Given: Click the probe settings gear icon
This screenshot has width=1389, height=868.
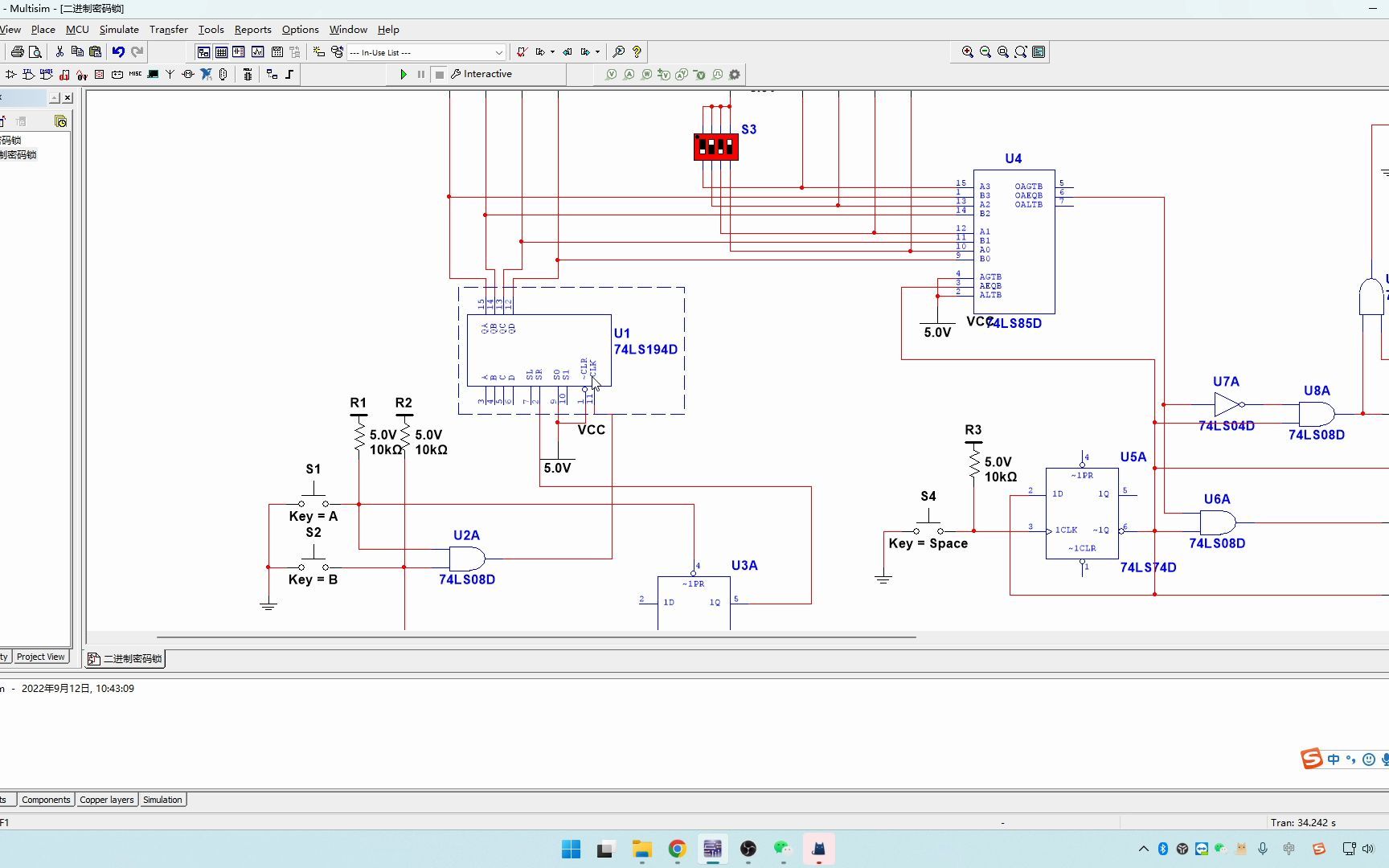Looking at the screenshot, I should click(x=734, y=74).
